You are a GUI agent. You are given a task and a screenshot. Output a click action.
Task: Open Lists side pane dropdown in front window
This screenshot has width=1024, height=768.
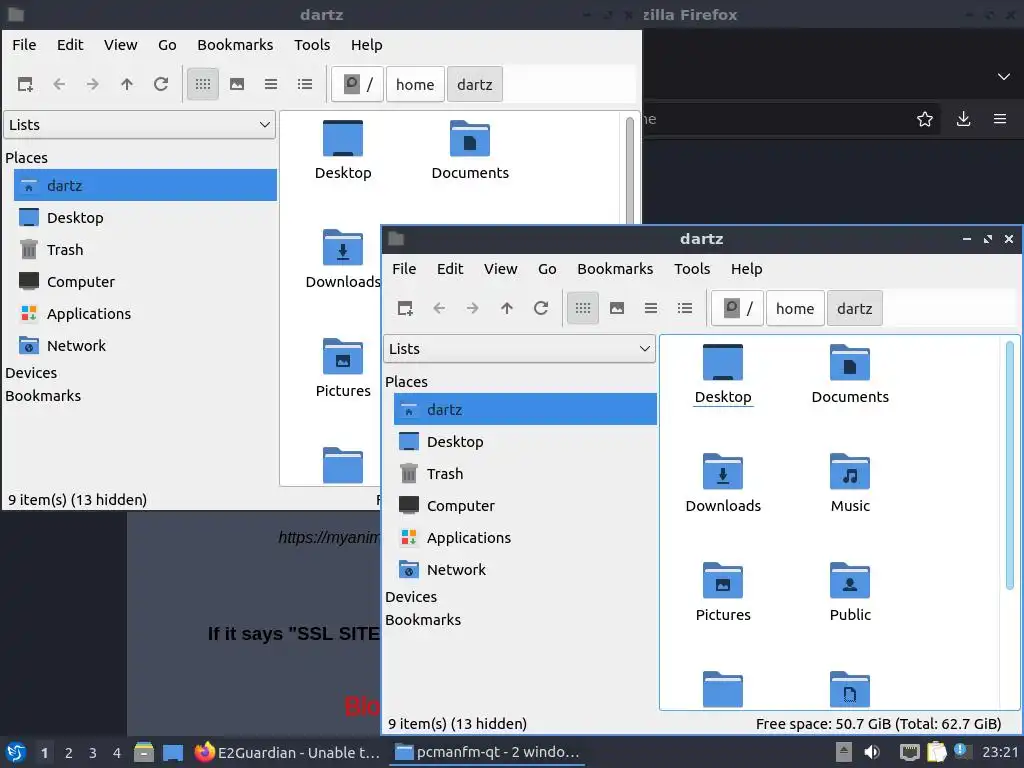coord(519,349)
